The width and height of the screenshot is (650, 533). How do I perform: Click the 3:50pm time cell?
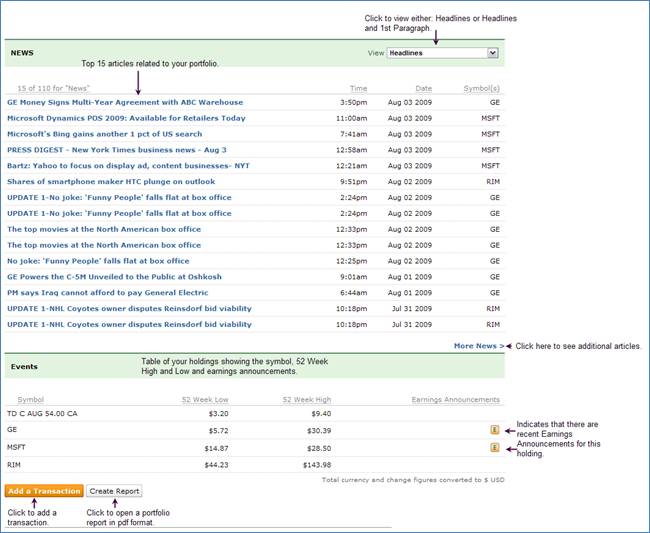[x=354, y=102]
